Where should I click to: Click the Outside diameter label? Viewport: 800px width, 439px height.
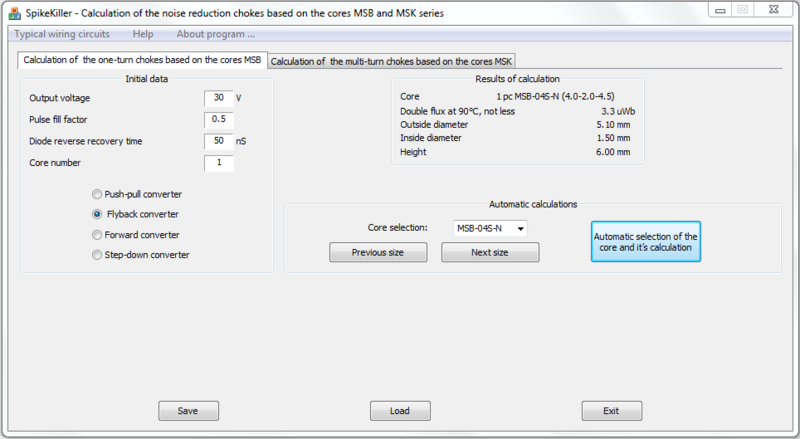click(x=434, y=125)
